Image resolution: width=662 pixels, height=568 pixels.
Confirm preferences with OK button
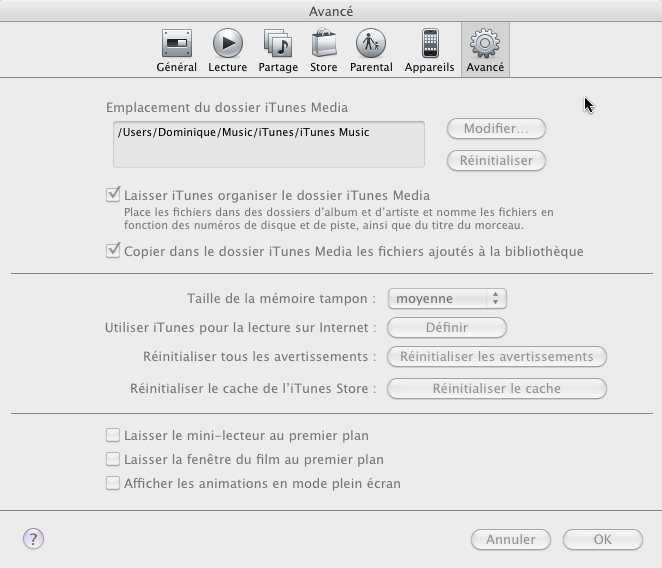tap(602, 539)
